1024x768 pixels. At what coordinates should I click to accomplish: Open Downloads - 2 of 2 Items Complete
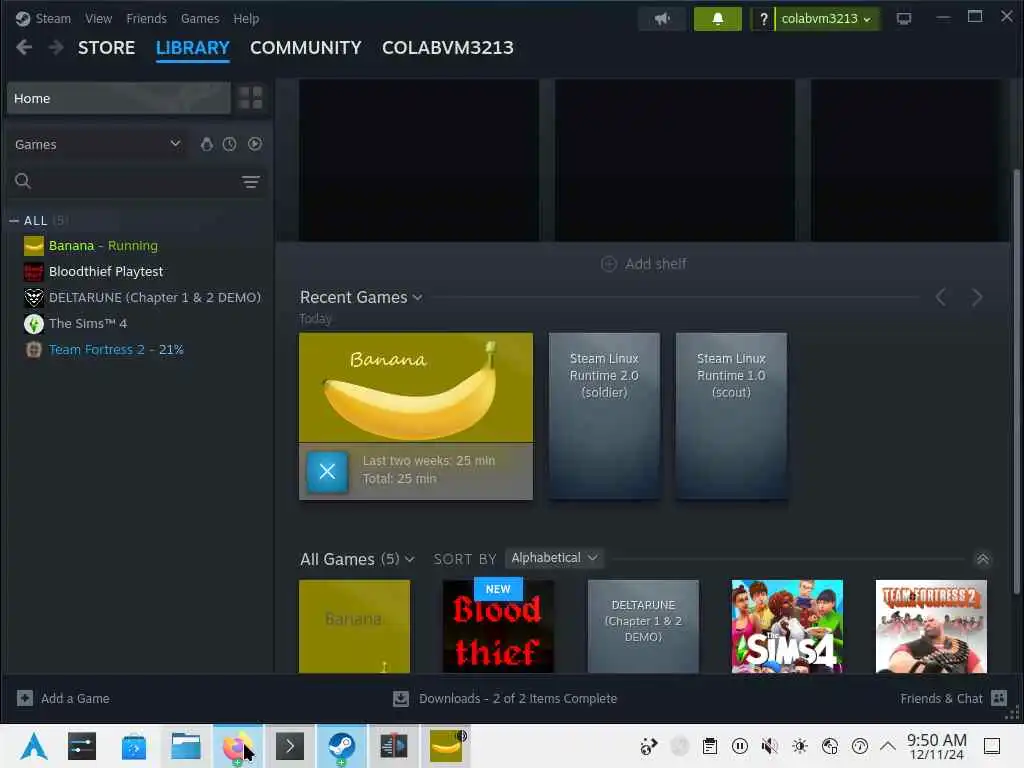click(505, 699)
